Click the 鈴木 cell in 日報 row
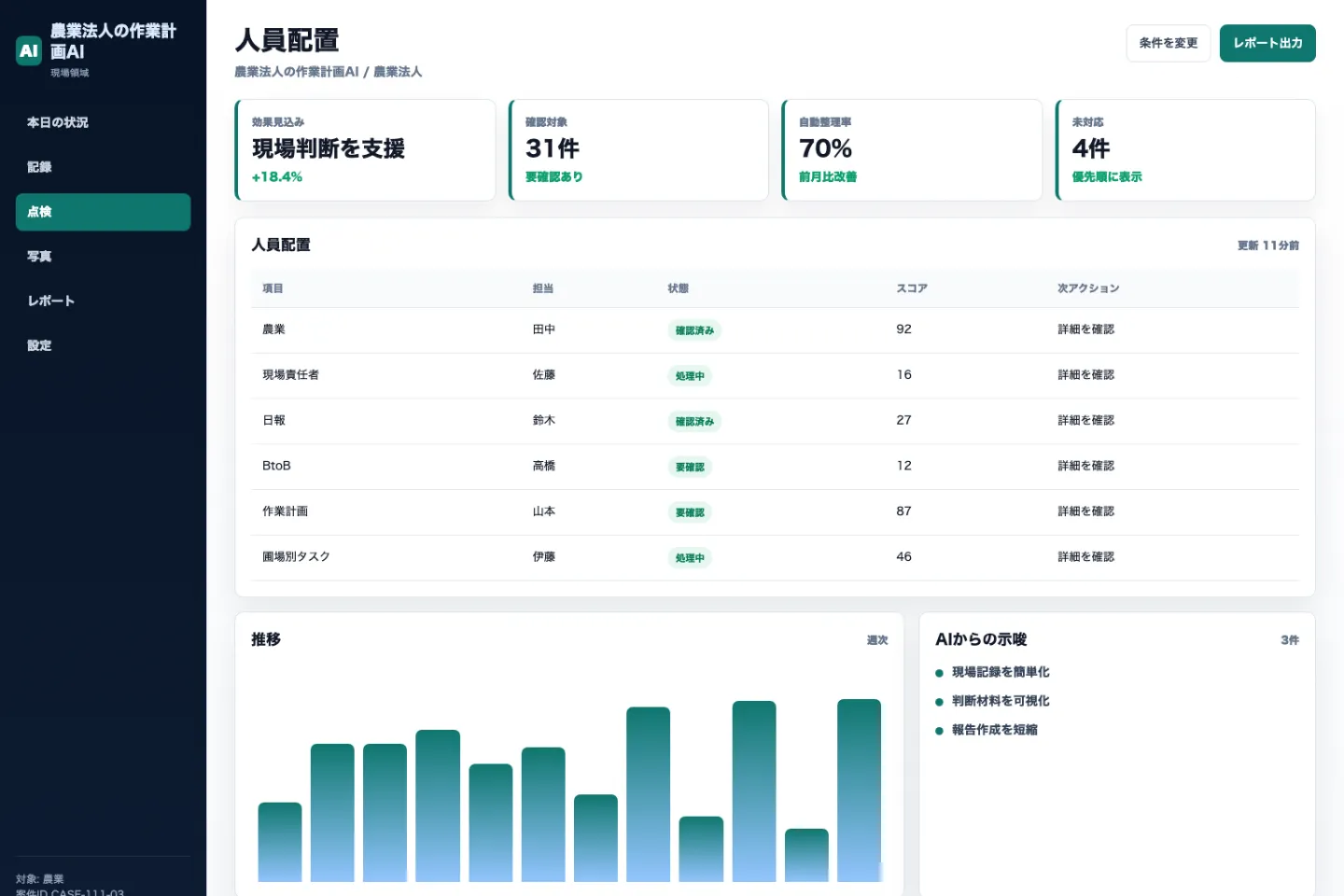 544,421
